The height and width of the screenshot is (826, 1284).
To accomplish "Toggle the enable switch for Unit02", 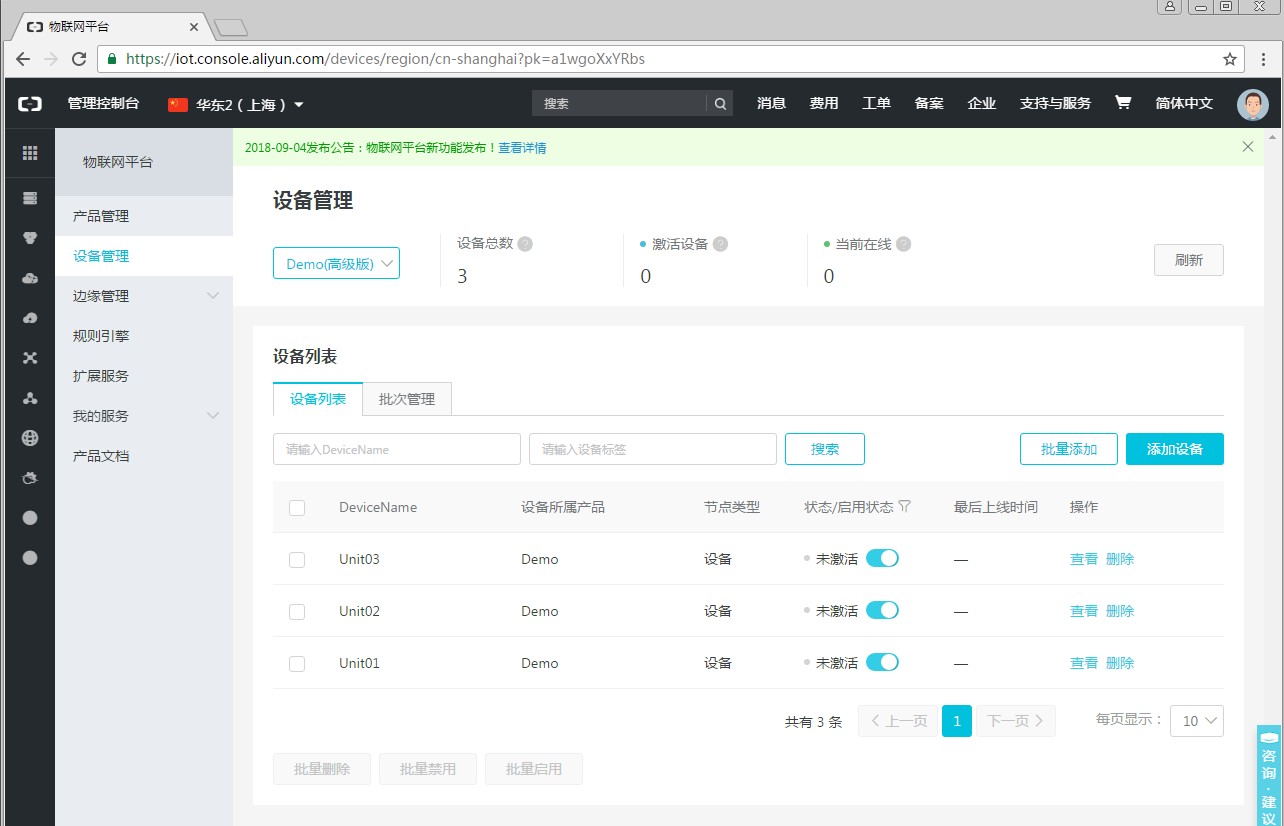I will click(882, 610).
